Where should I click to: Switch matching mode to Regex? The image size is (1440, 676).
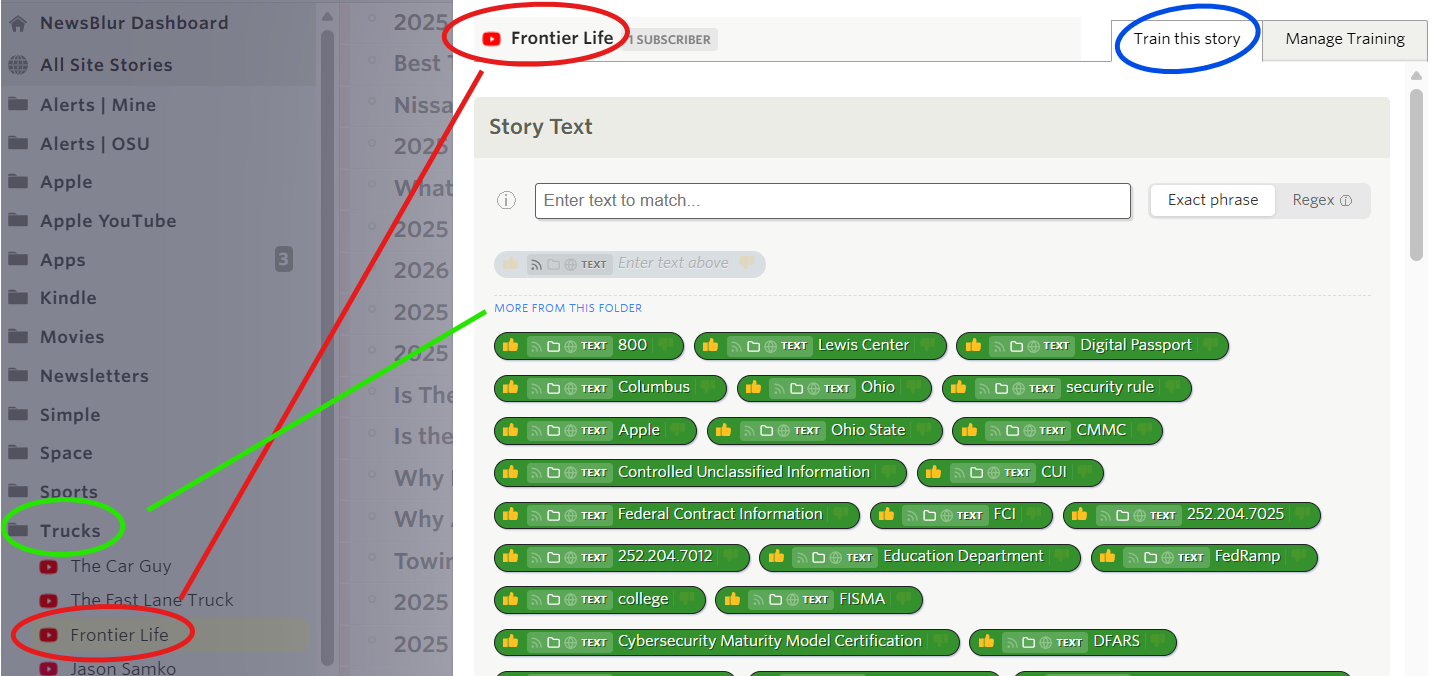1321,200
